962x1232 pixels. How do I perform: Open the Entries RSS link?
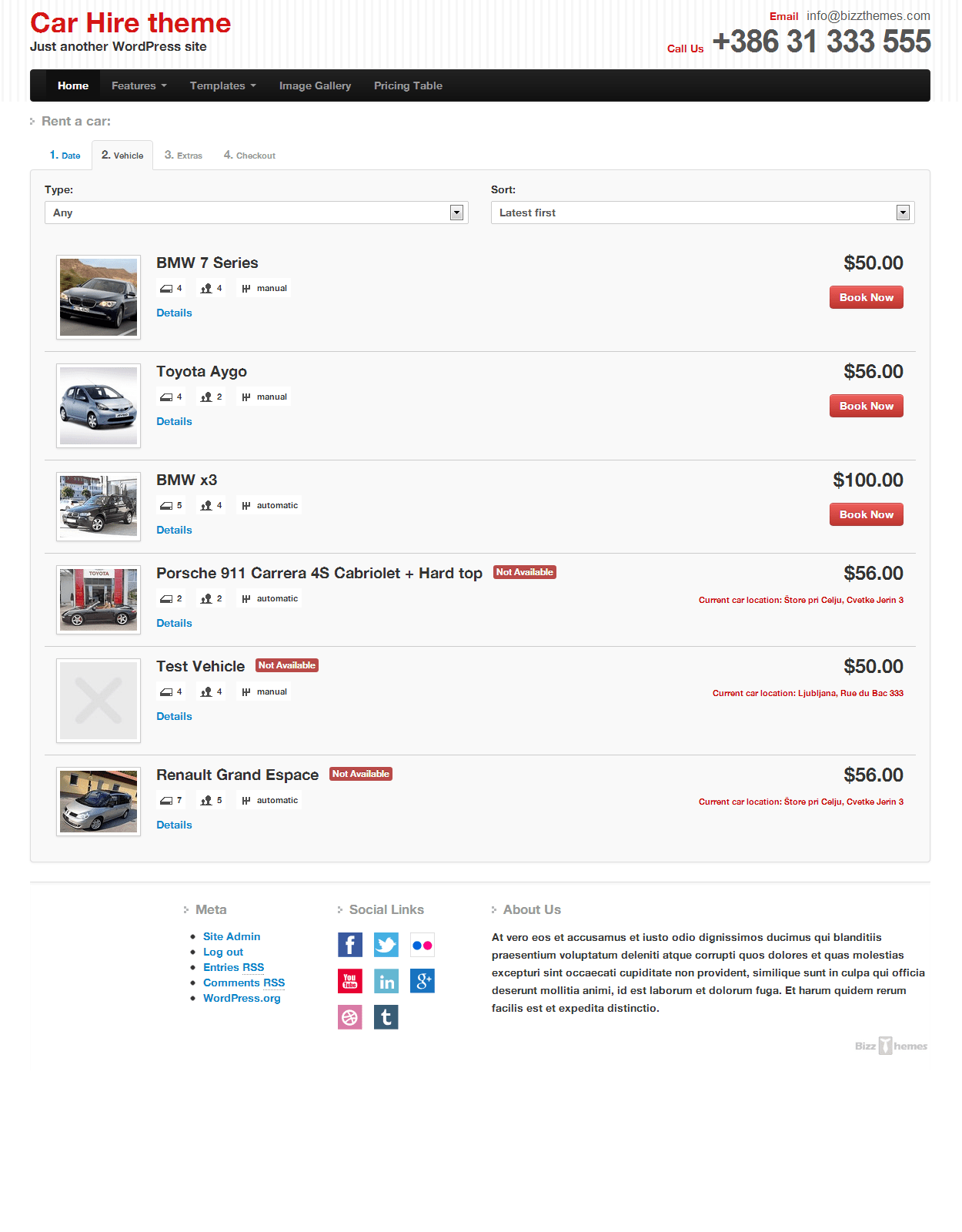[233, 967]
